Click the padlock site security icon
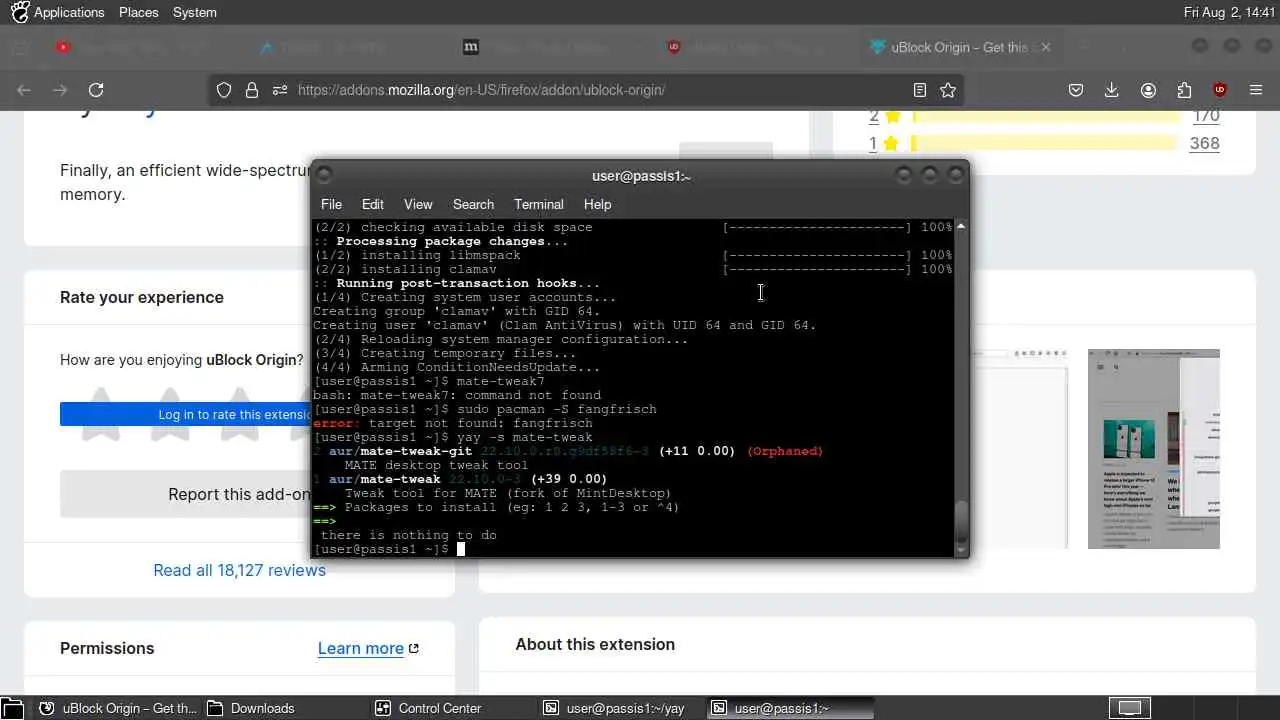Screen dimensions: 1280x720 tap(252, 90)
